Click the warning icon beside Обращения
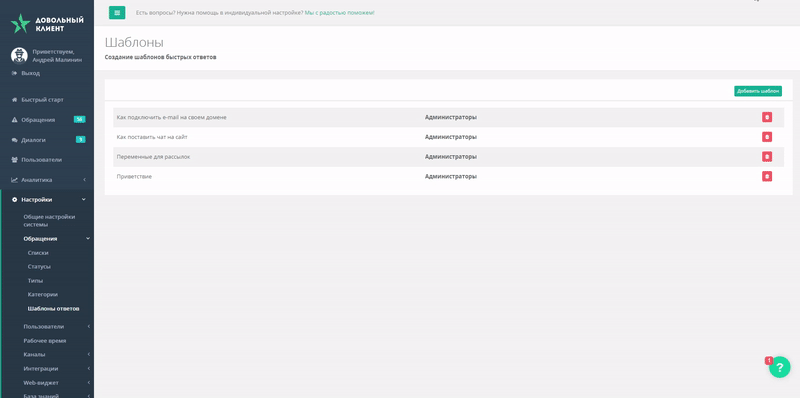800x398 pixels. [14, 119]
